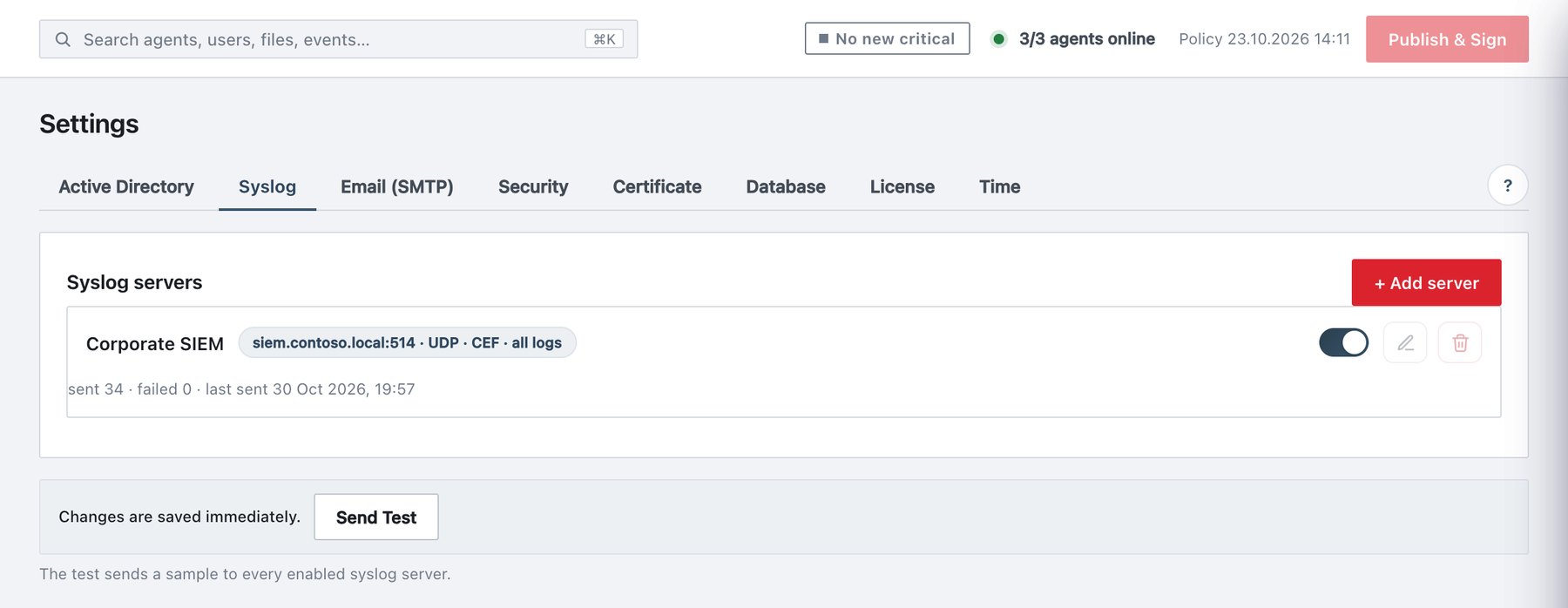Click the 3/3 agents online status
Image resolution: width=1568 pixels, height=608 pixels.
(1087, 38)
